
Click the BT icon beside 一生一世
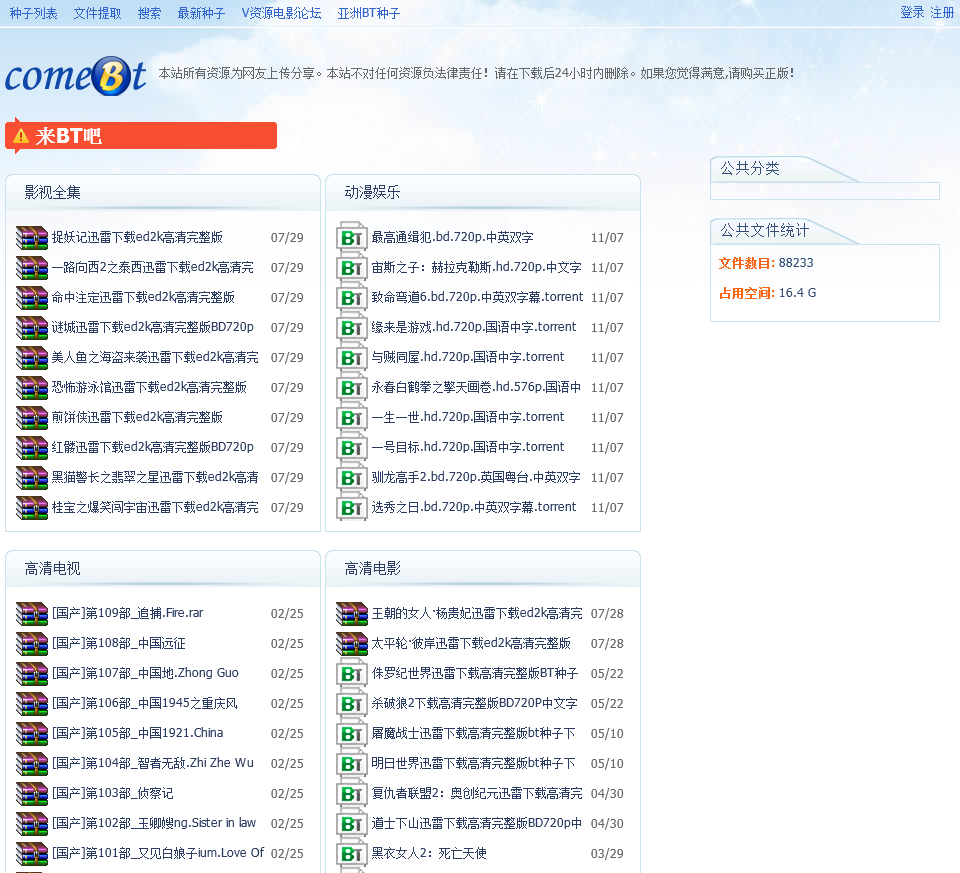351,418
